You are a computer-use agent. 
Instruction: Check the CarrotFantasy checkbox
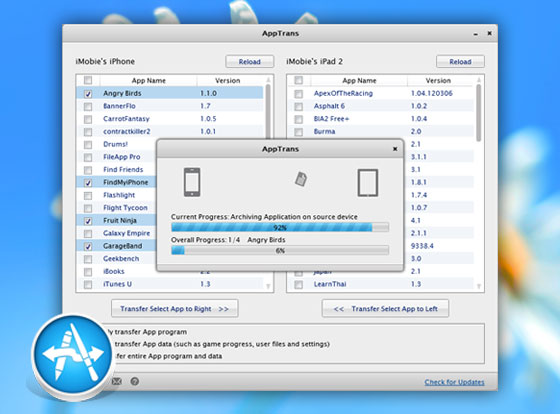[x=88, y=119]
